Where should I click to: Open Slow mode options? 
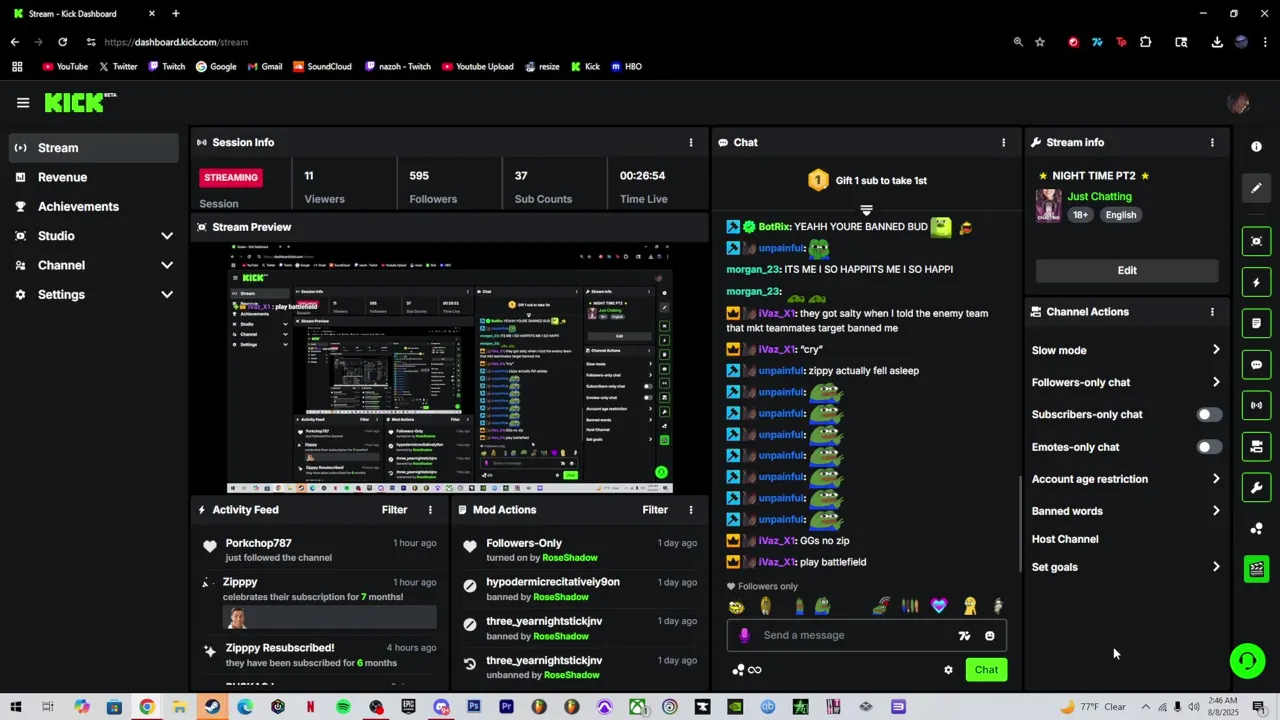pyautogui.click(x=1126, y=350)
